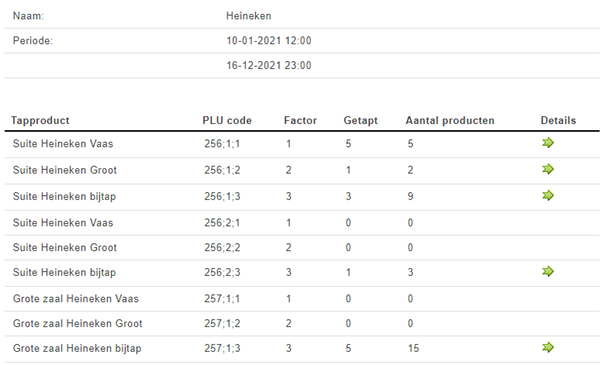Click the Factor column header
602x365 pixels.
(300, 121)
